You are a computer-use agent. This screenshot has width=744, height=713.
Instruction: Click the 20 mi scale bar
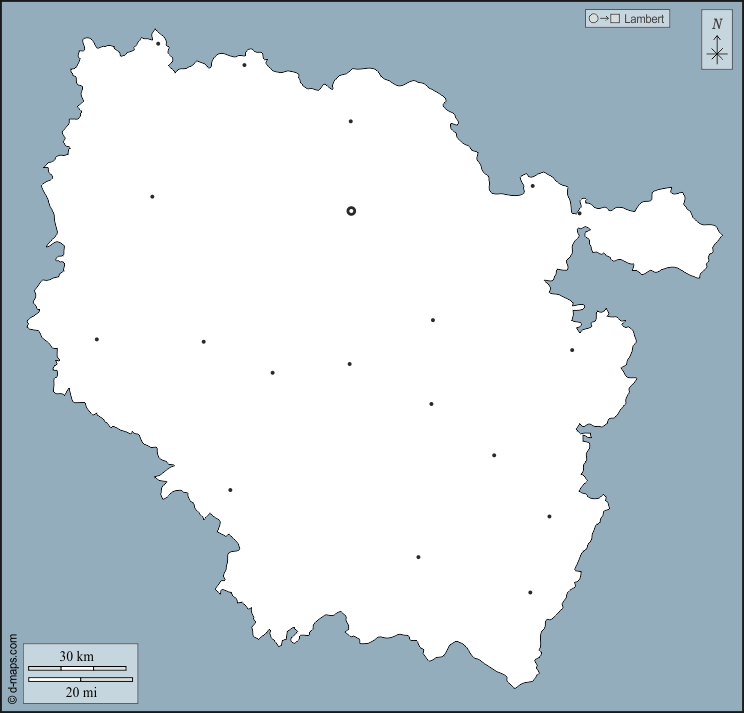point(80,680)
